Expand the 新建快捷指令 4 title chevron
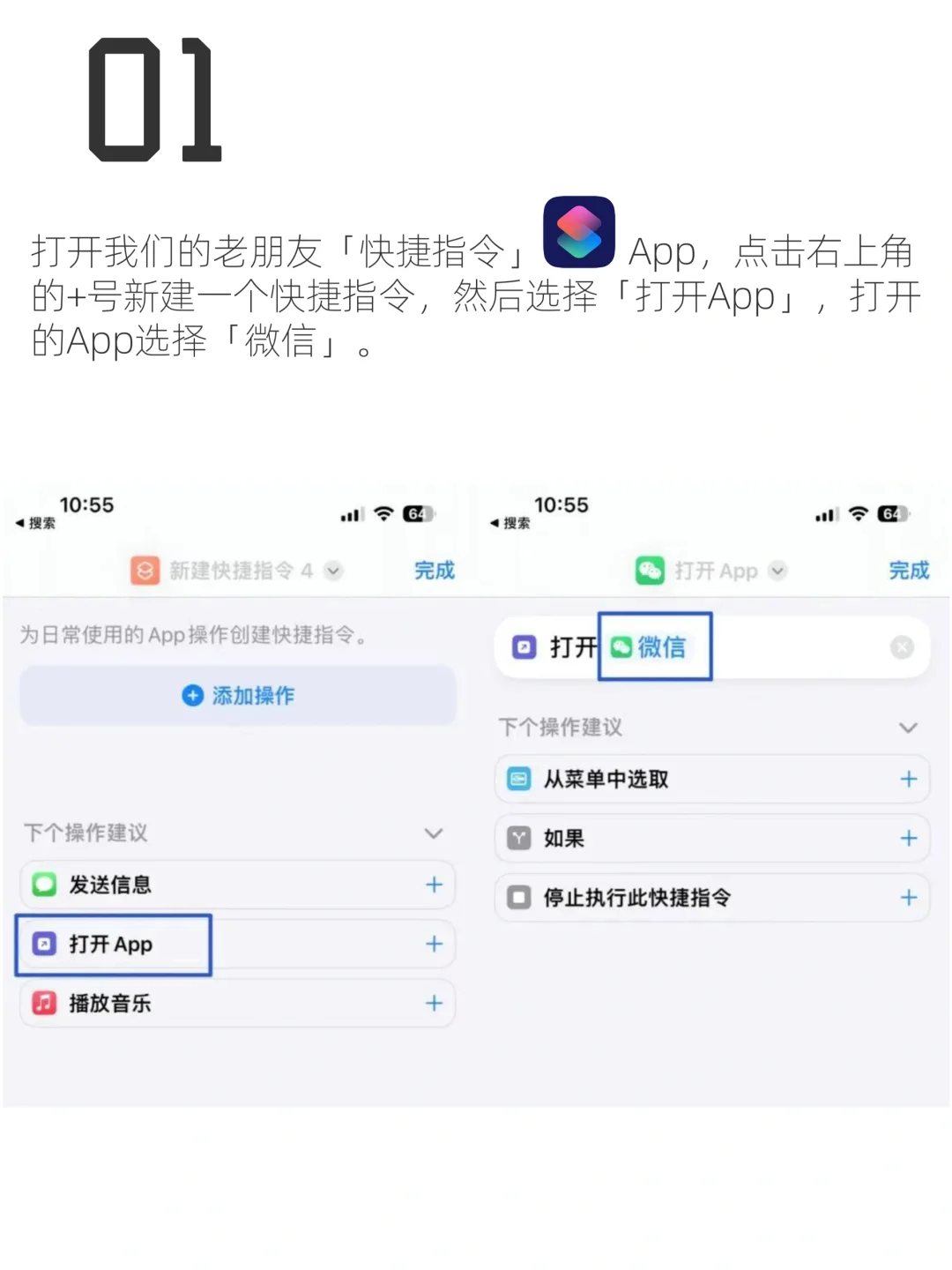Image resolution: width=952 pixels, height=1270 pixels. pos(332,571)
